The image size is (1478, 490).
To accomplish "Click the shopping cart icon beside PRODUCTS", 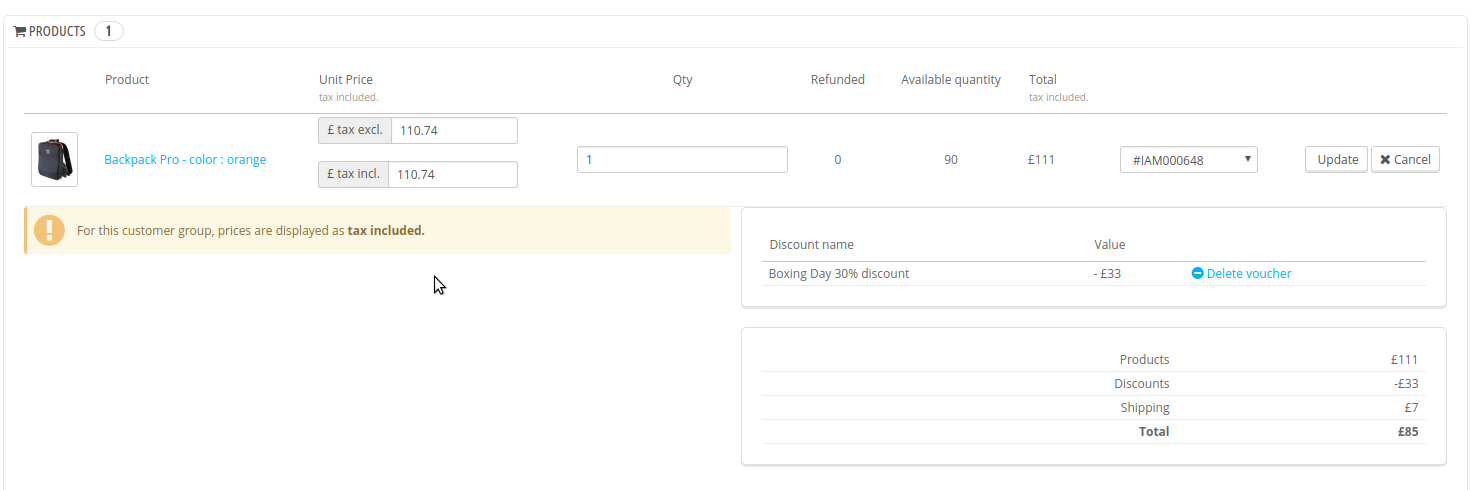I will point(19,32).
